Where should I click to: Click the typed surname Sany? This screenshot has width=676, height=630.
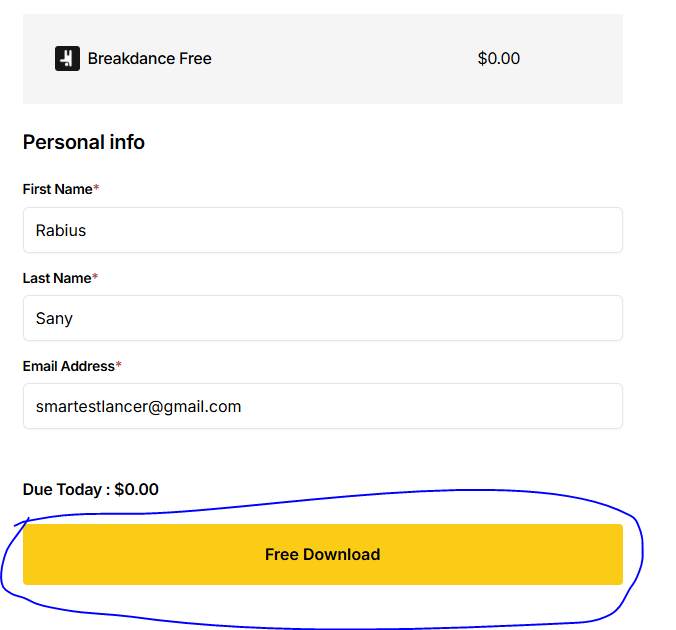tap(54, 319)
